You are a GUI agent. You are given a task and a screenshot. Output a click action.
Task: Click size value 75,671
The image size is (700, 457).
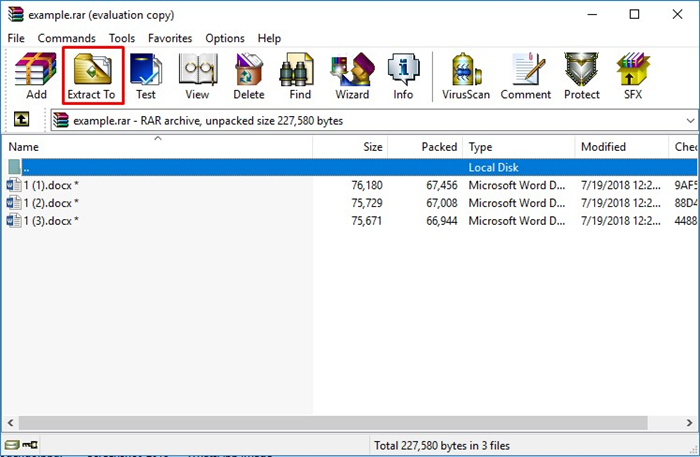(x=367, y=221)
